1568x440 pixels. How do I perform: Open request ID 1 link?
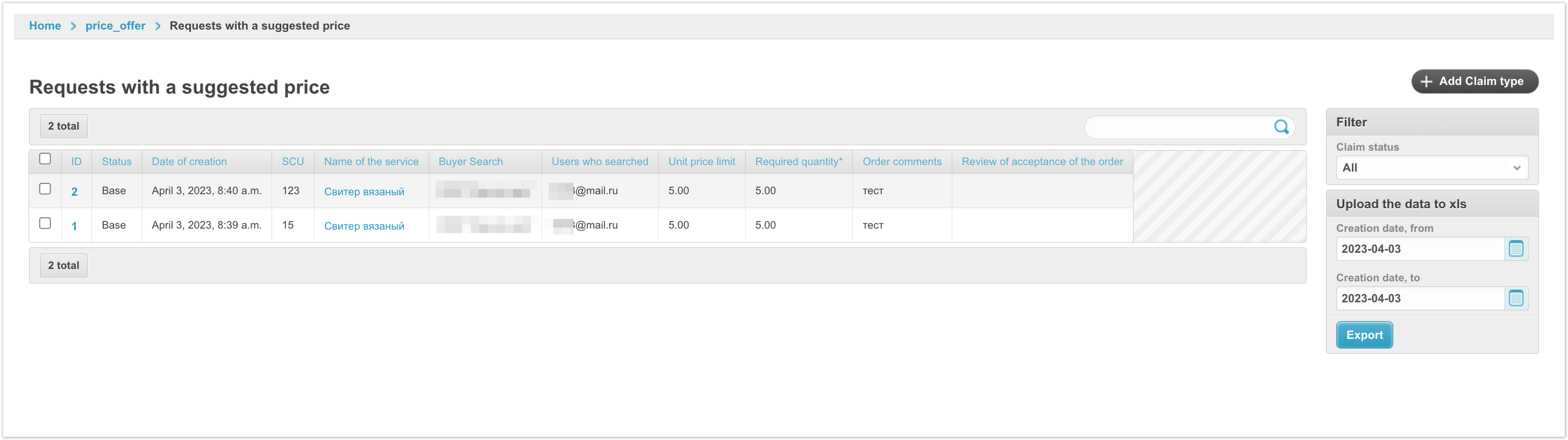pyautogui.click(x=74, y=226)
